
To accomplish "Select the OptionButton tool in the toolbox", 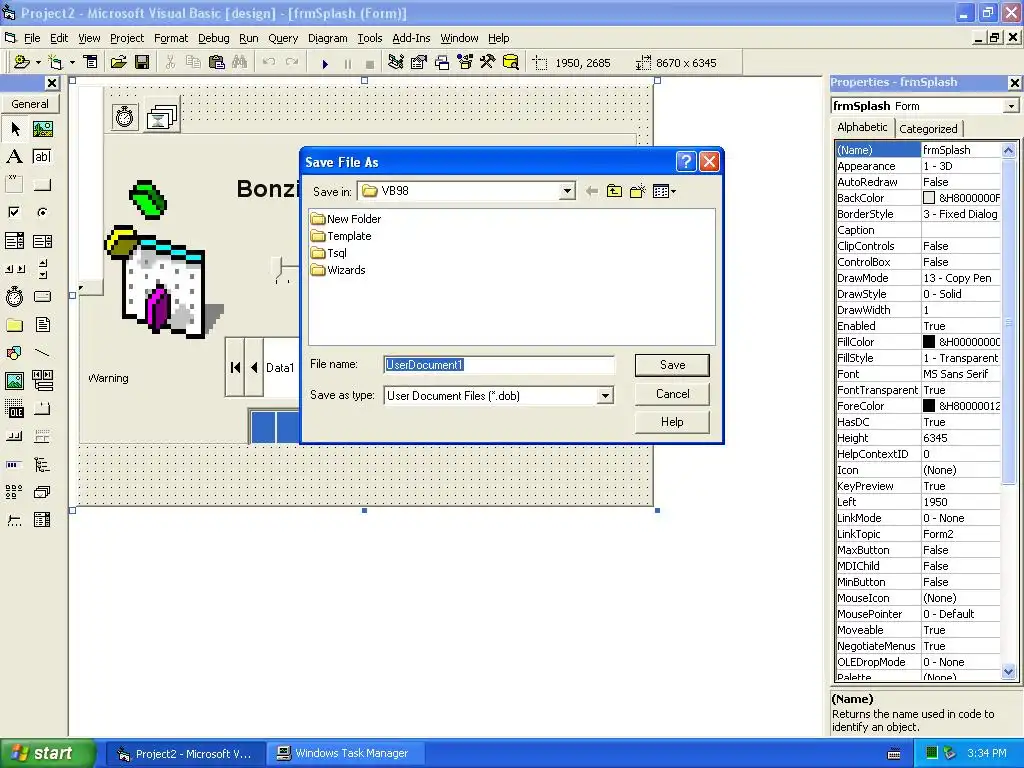I will click(x=42, y=213).
